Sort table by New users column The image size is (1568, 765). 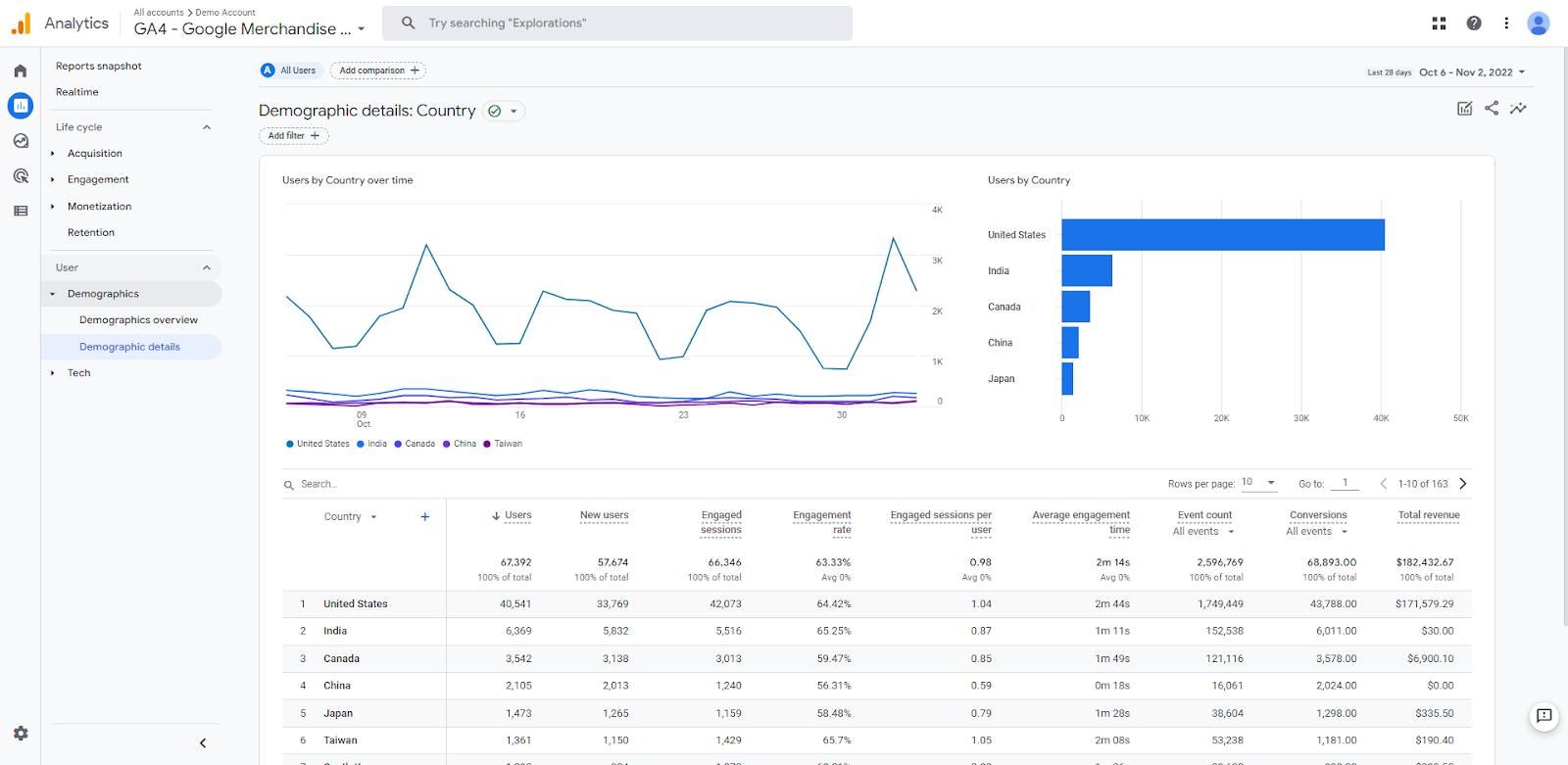pyautogui.click(x=605, y=515)
